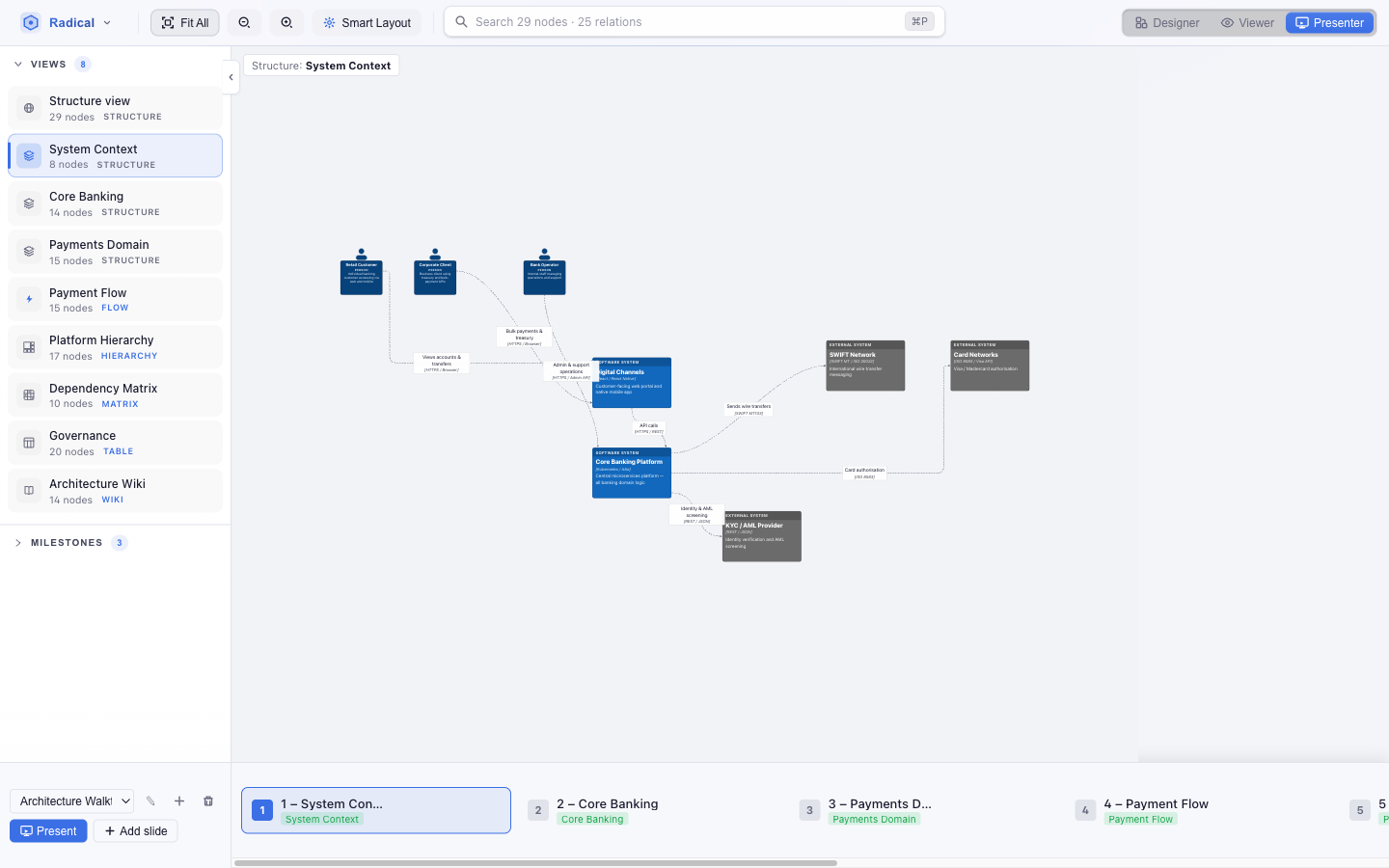Rename presentation with the pencil icon

pyautogui.click(x=150, y=801)
